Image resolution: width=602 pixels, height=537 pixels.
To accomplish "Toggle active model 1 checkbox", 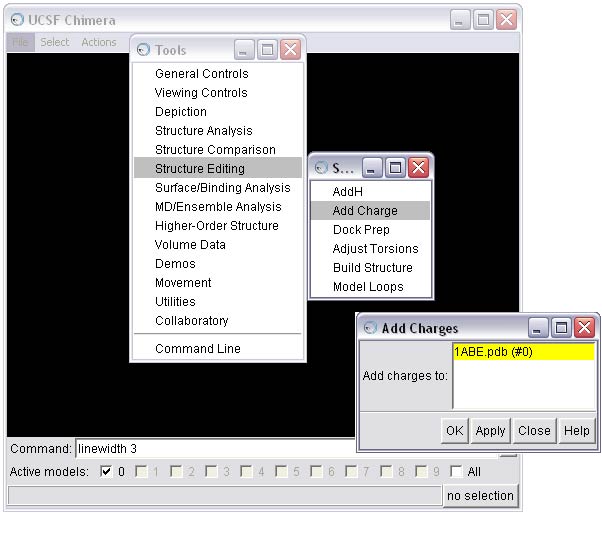I will 142,472.
